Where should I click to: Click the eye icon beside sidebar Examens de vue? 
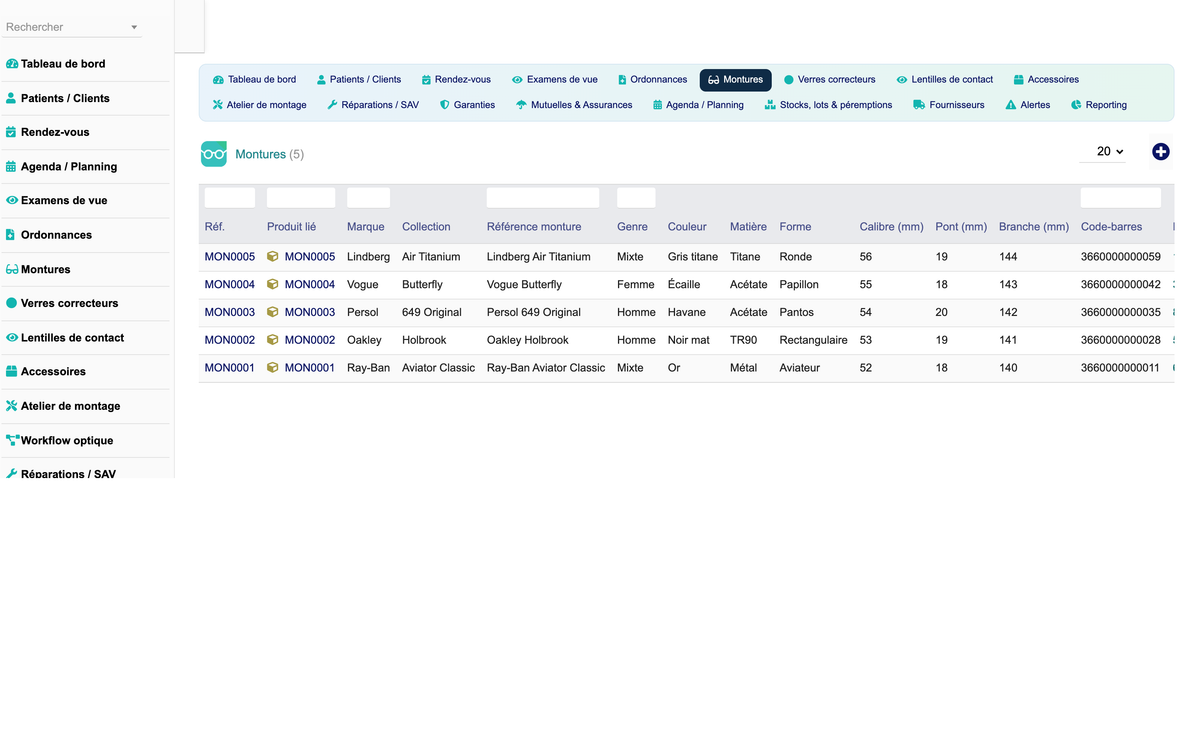coord(12,200)
